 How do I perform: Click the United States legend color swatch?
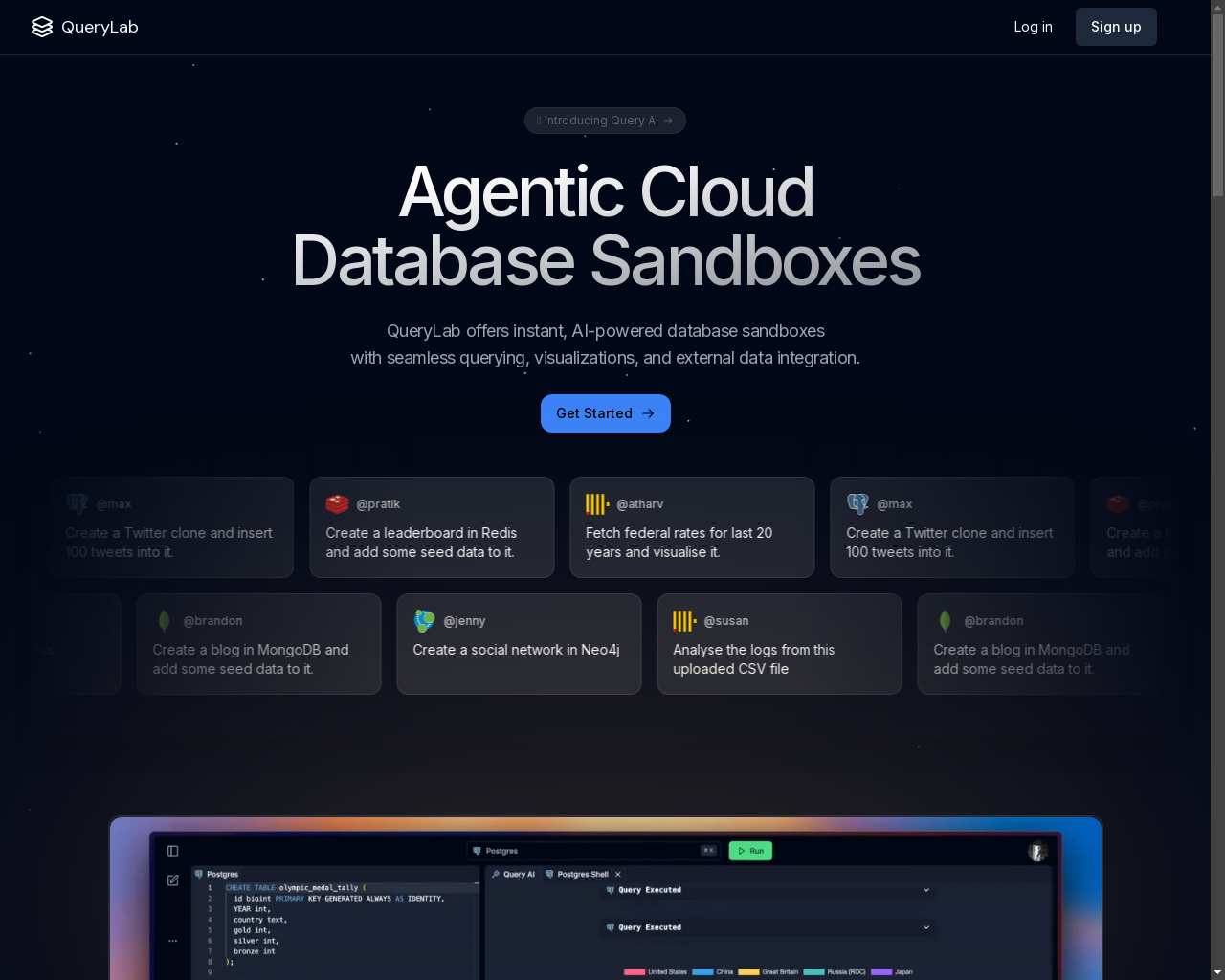pyautogui.click(x=635, y=971)
